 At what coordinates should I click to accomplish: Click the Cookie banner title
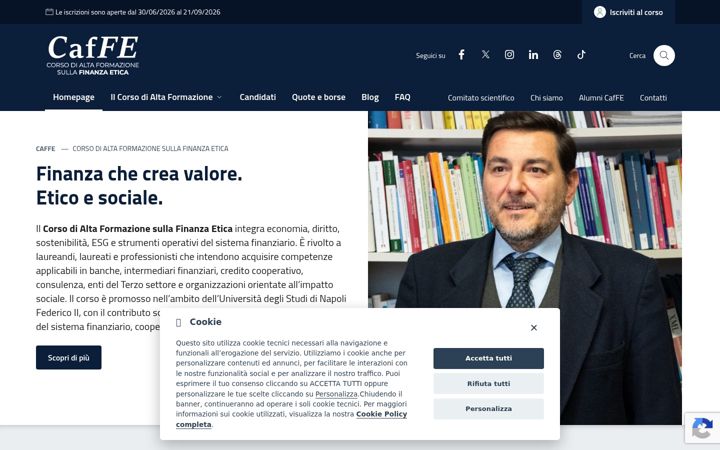point(205,322)
